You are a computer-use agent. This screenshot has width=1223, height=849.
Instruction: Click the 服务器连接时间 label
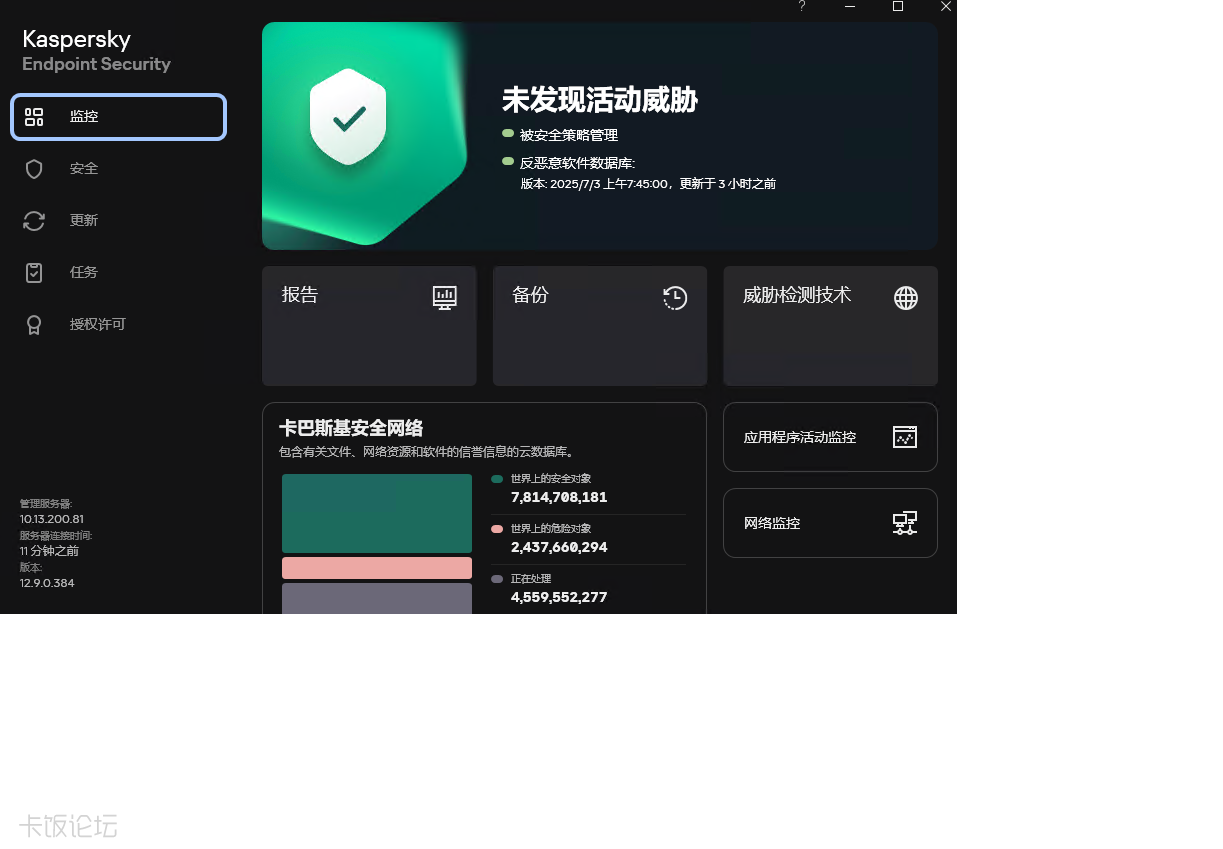coord(56,536)
